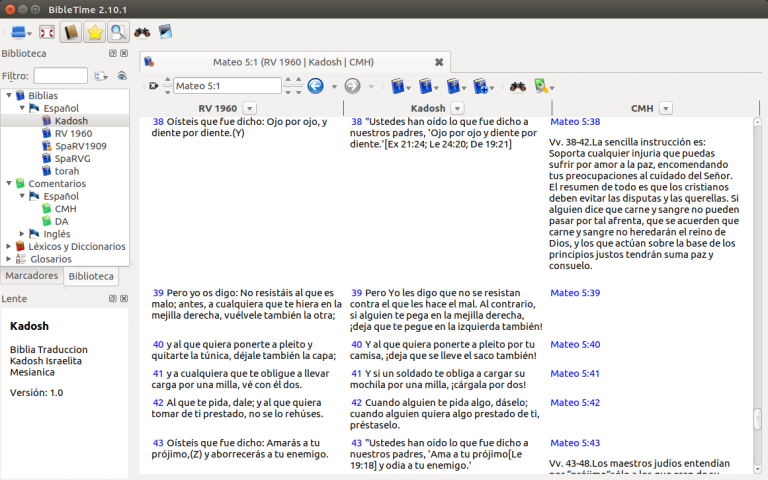Open the Mateo 5:40 commentary link
Image resolution: width=768 pixels, height=480 pixels.
click(575, 344)
